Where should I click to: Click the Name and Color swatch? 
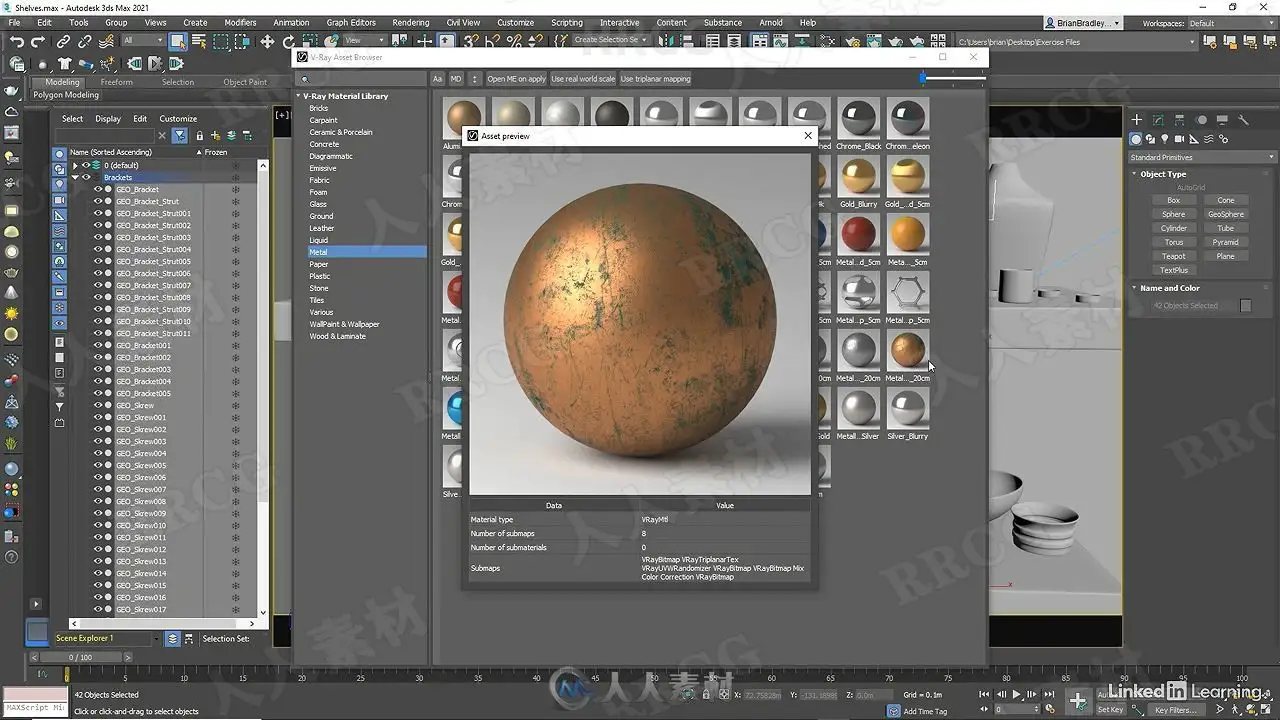[x=1245, y=305]
